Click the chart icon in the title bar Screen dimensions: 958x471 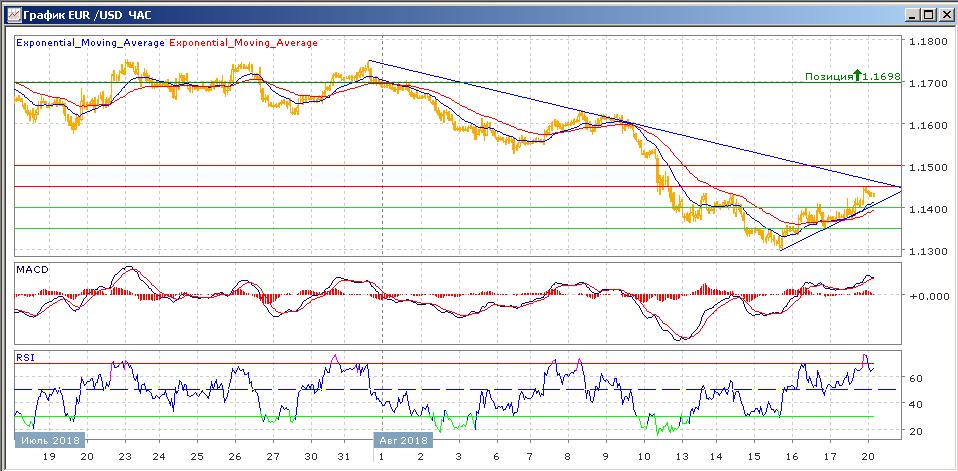tap(13, 15)
